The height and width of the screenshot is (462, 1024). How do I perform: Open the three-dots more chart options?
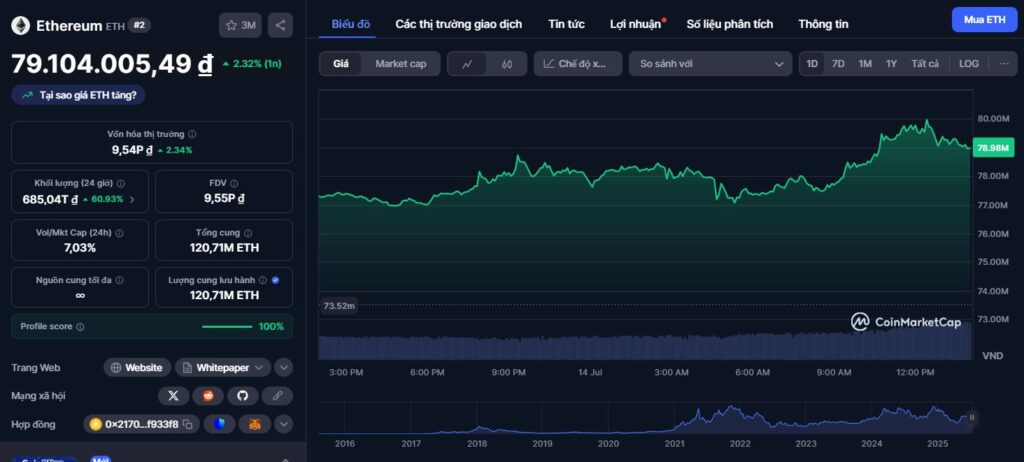pyautogui.click(x=1004, y=63)
